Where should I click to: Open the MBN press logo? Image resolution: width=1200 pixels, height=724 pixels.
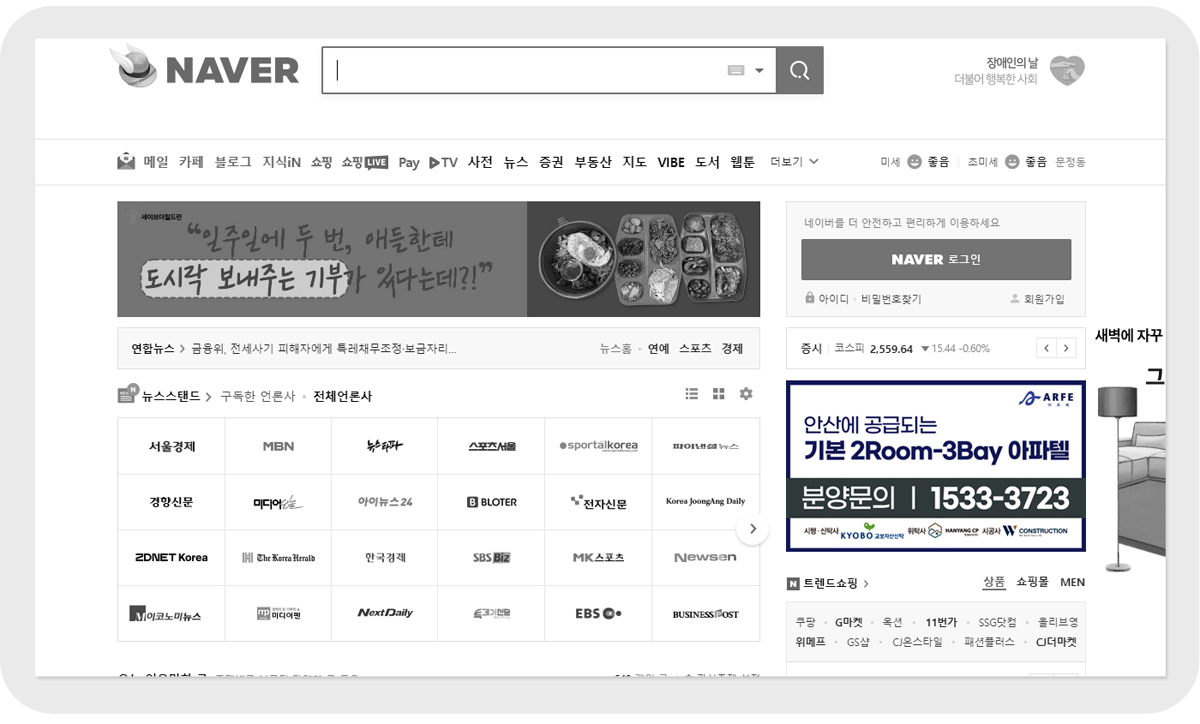pyautogui.click(x=278, y=446)
